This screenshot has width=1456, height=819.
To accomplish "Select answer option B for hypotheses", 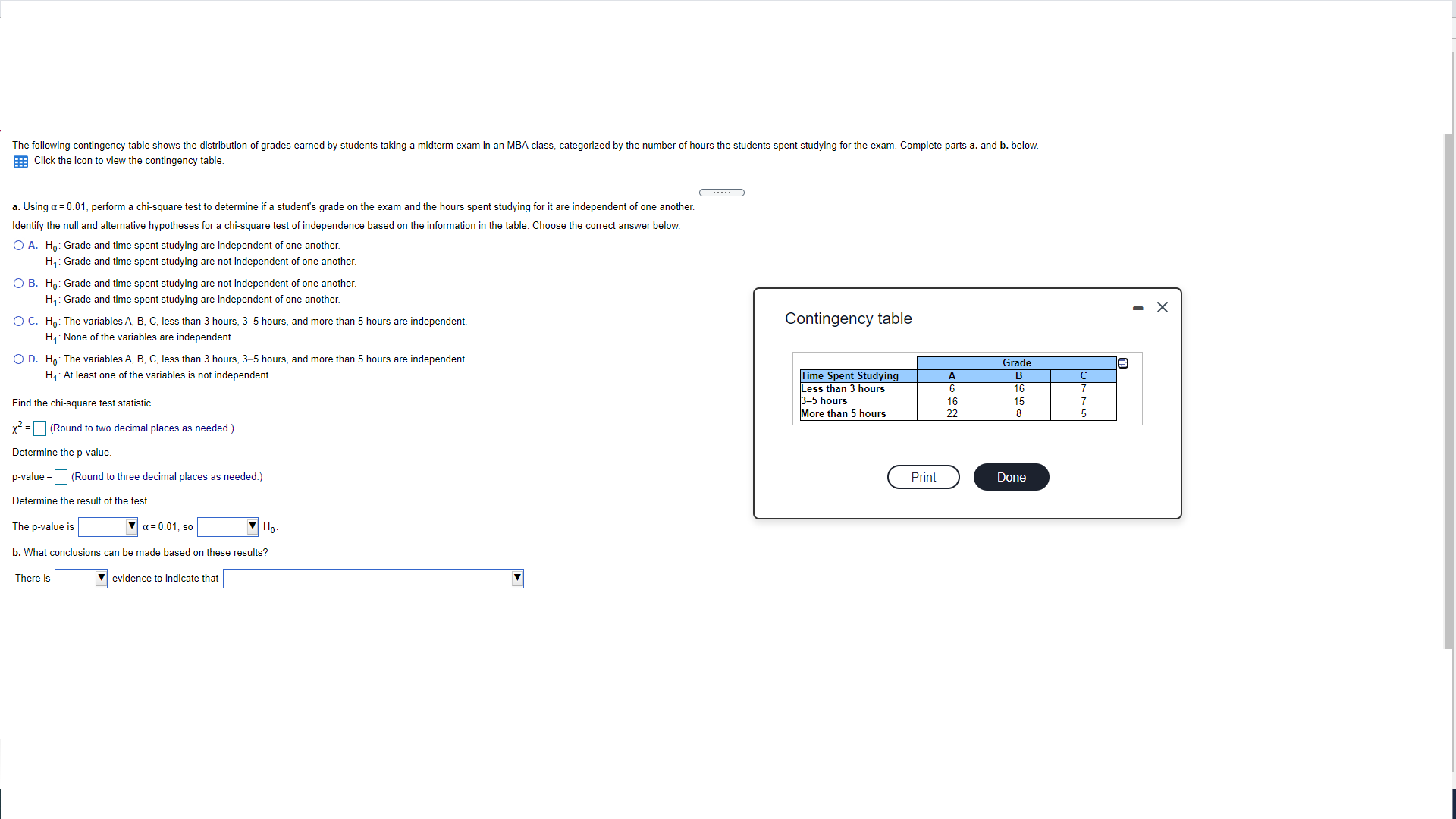I will pyautogui.click(x=19, y=284).
